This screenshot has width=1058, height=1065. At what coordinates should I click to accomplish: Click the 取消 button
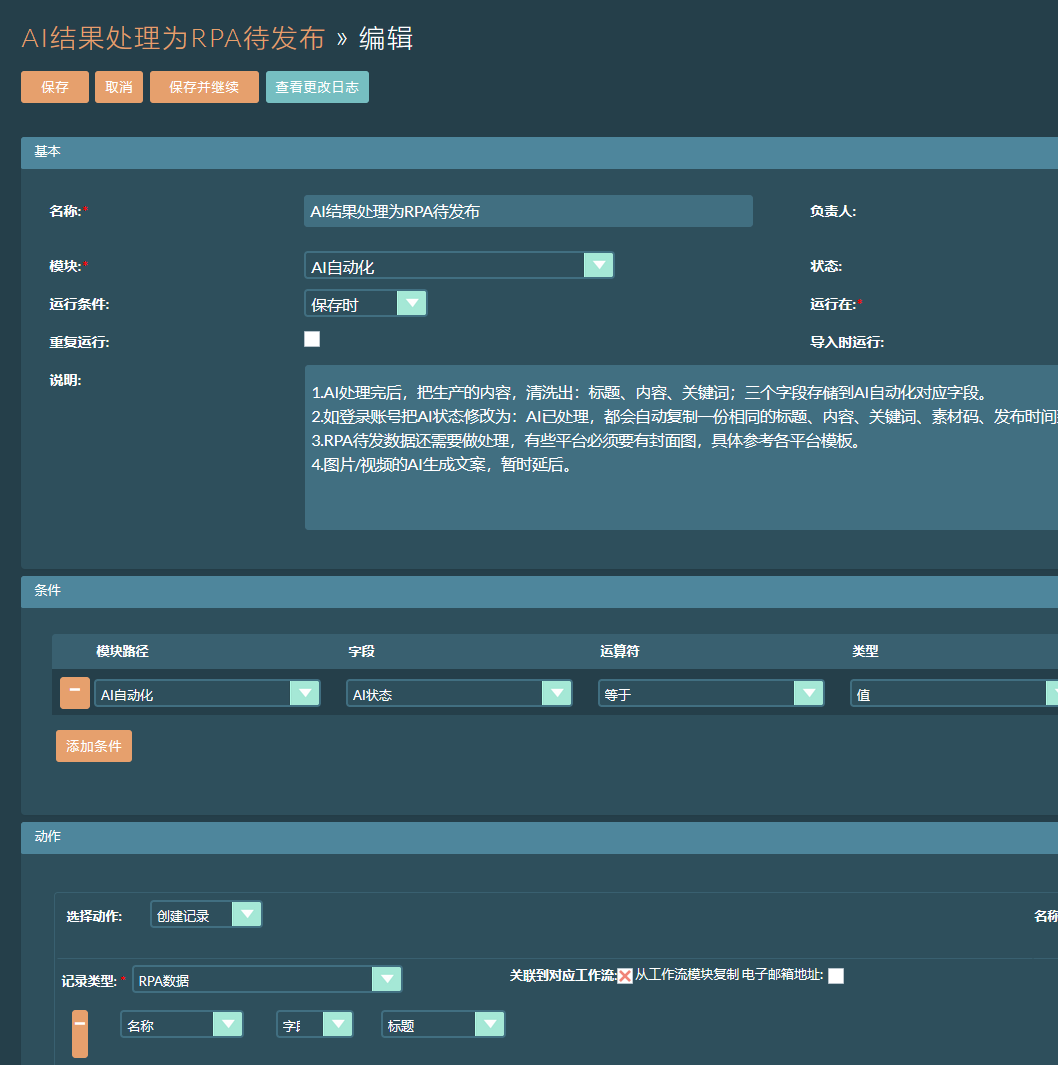pos(118,87)
